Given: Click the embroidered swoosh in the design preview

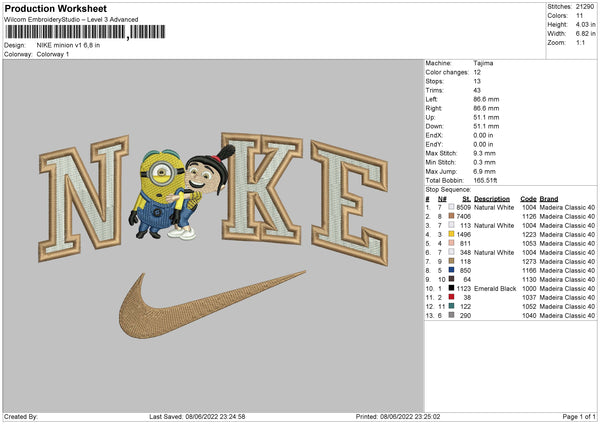Looking at the screenshot, I should (212, 304).
